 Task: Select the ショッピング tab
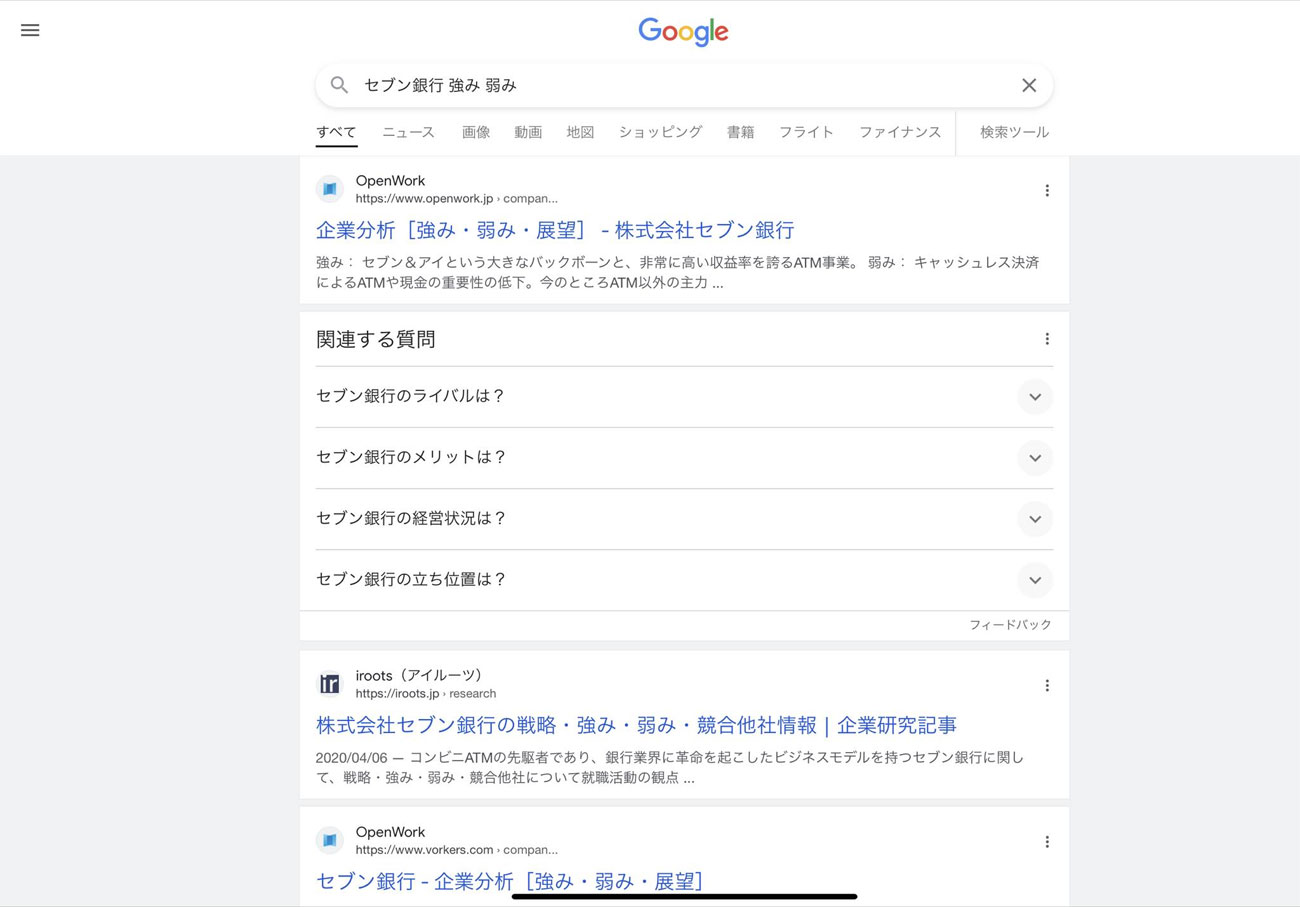[660, 132]
